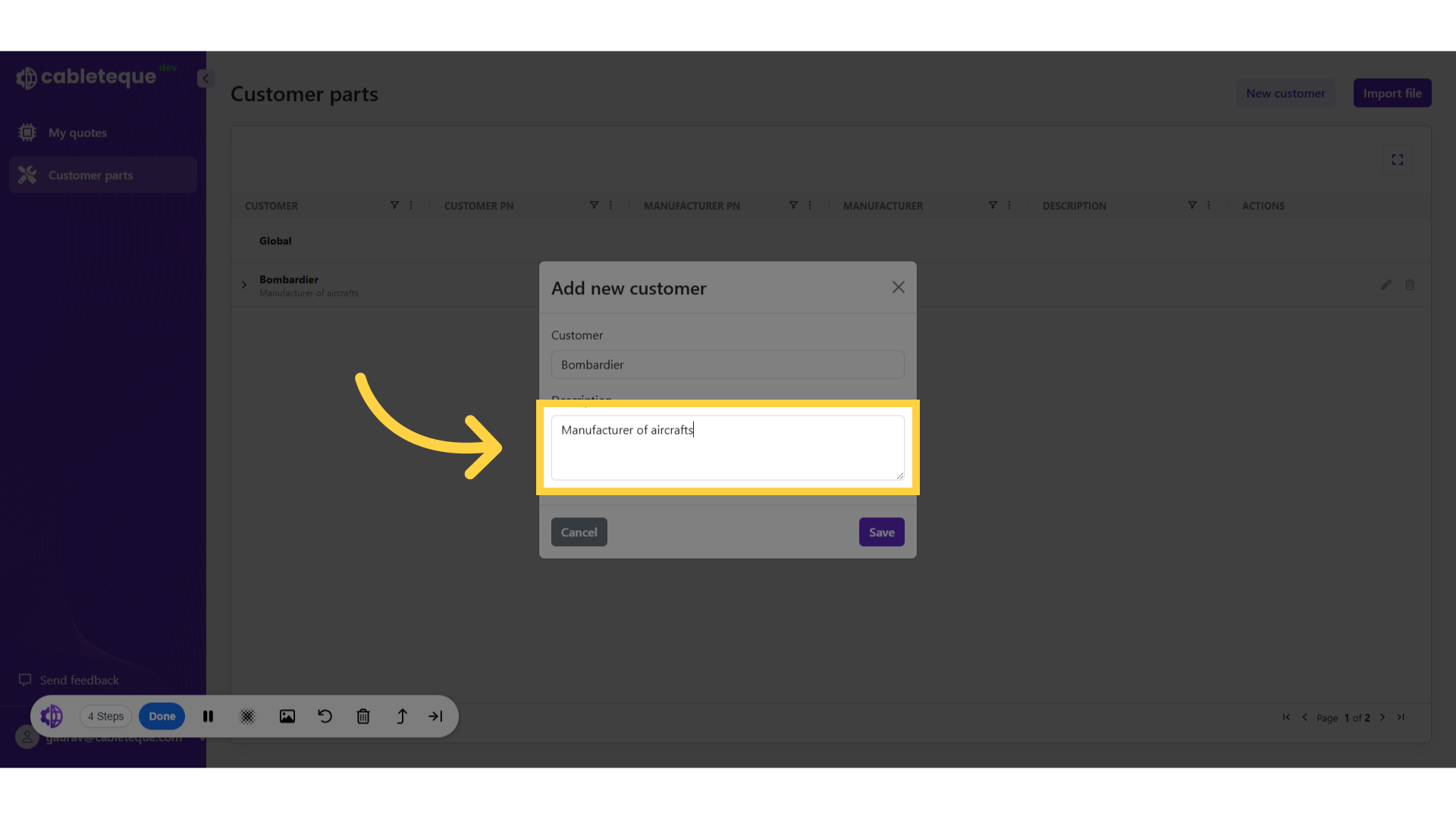Click the screenshot image icon in recorder toolbar

287,716
